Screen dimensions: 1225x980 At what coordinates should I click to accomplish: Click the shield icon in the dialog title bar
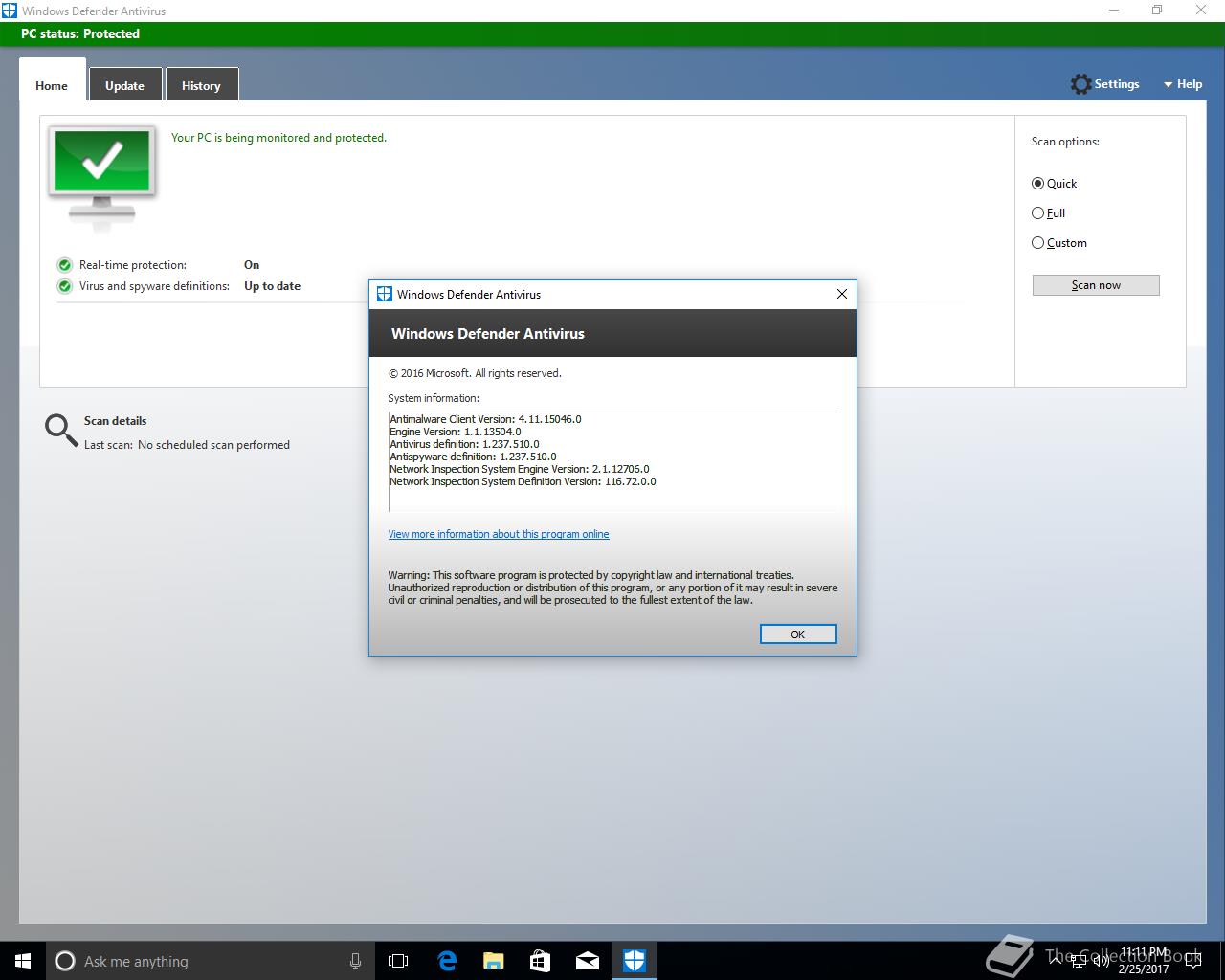pyautogui.click(x=385, y=294)
